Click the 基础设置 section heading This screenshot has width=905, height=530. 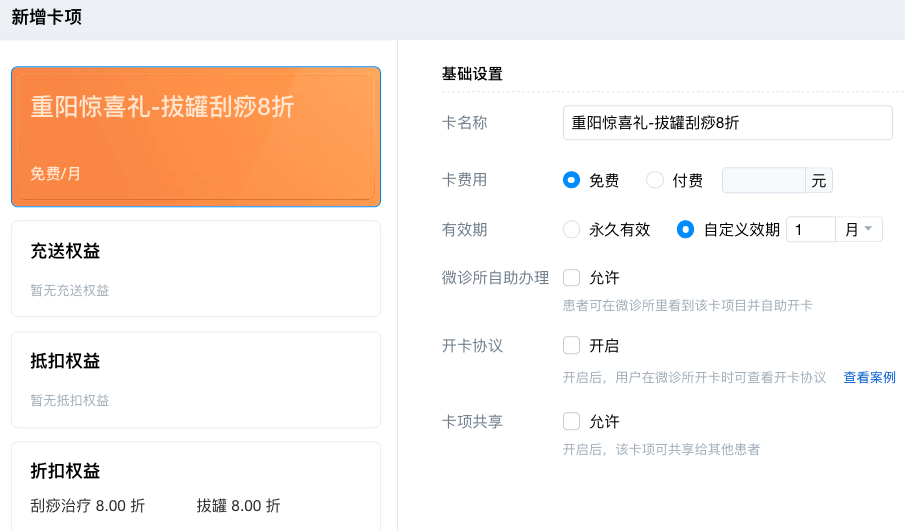[x=472, y=74]
